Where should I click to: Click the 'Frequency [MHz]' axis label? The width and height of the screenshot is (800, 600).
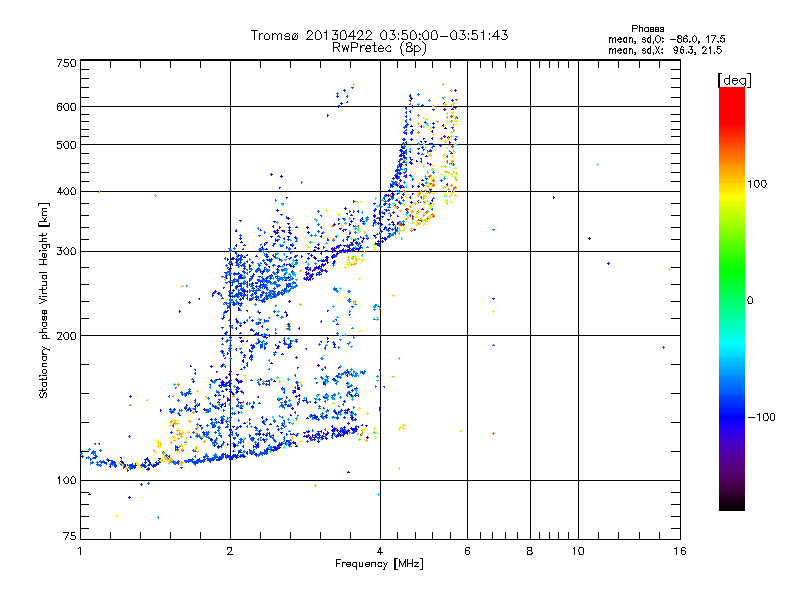379,564
